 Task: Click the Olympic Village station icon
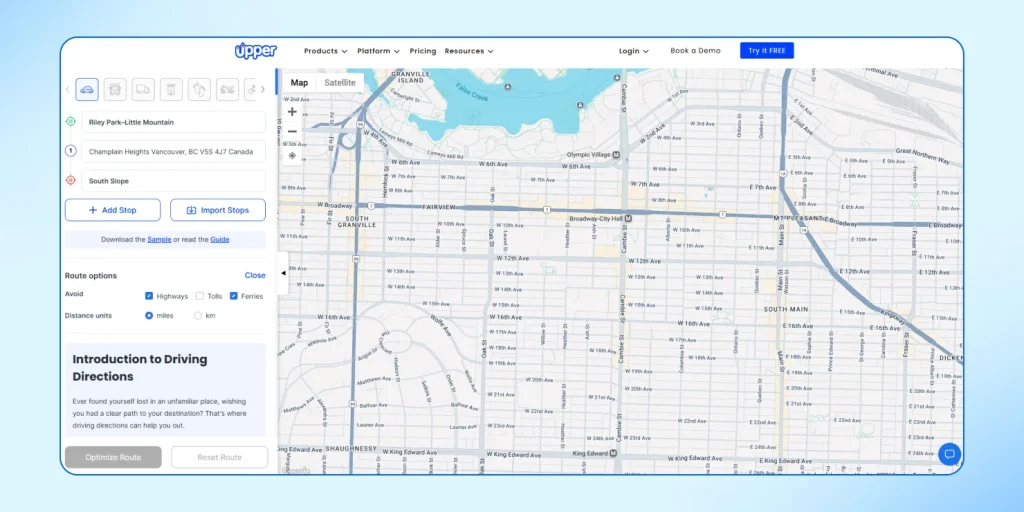[615, 155]
